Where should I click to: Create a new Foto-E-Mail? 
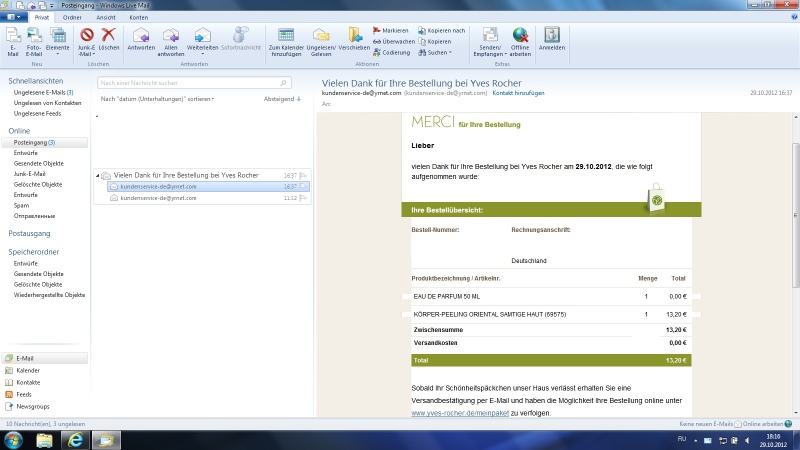point(34,42)
